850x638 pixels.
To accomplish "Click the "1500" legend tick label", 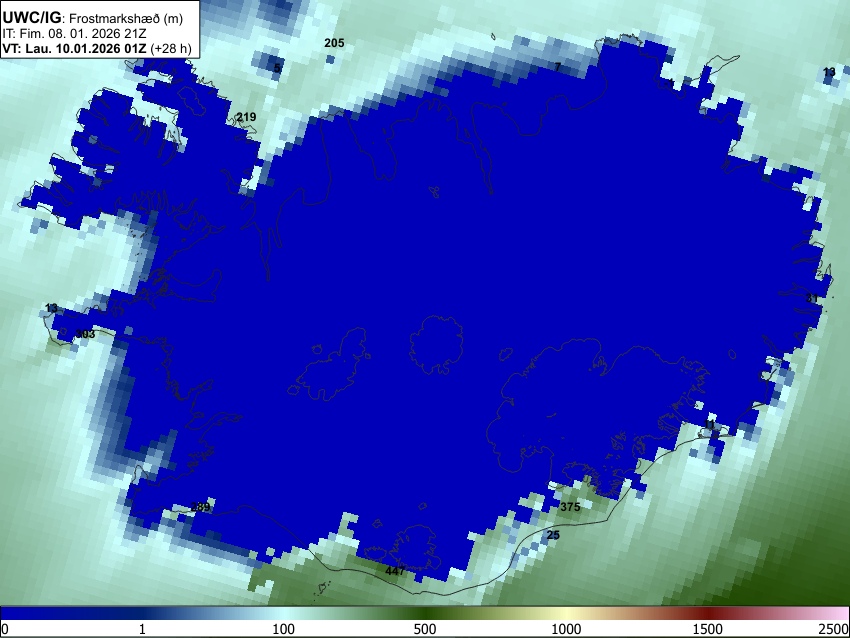I will click(708, 629).
